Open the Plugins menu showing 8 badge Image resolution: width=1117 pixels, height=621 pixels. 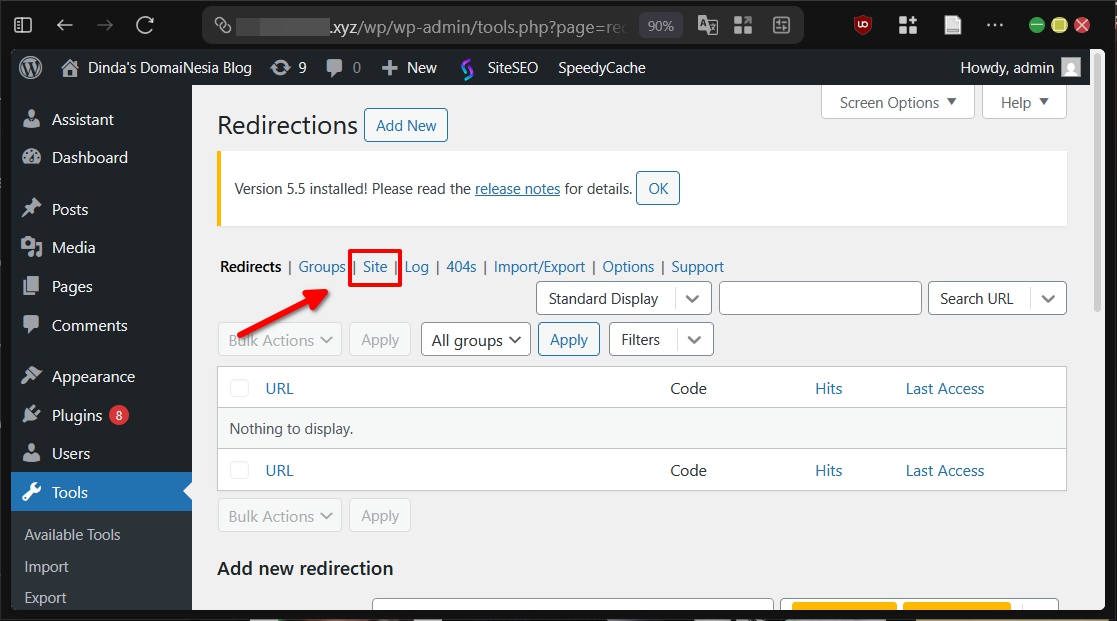[80, 414]
